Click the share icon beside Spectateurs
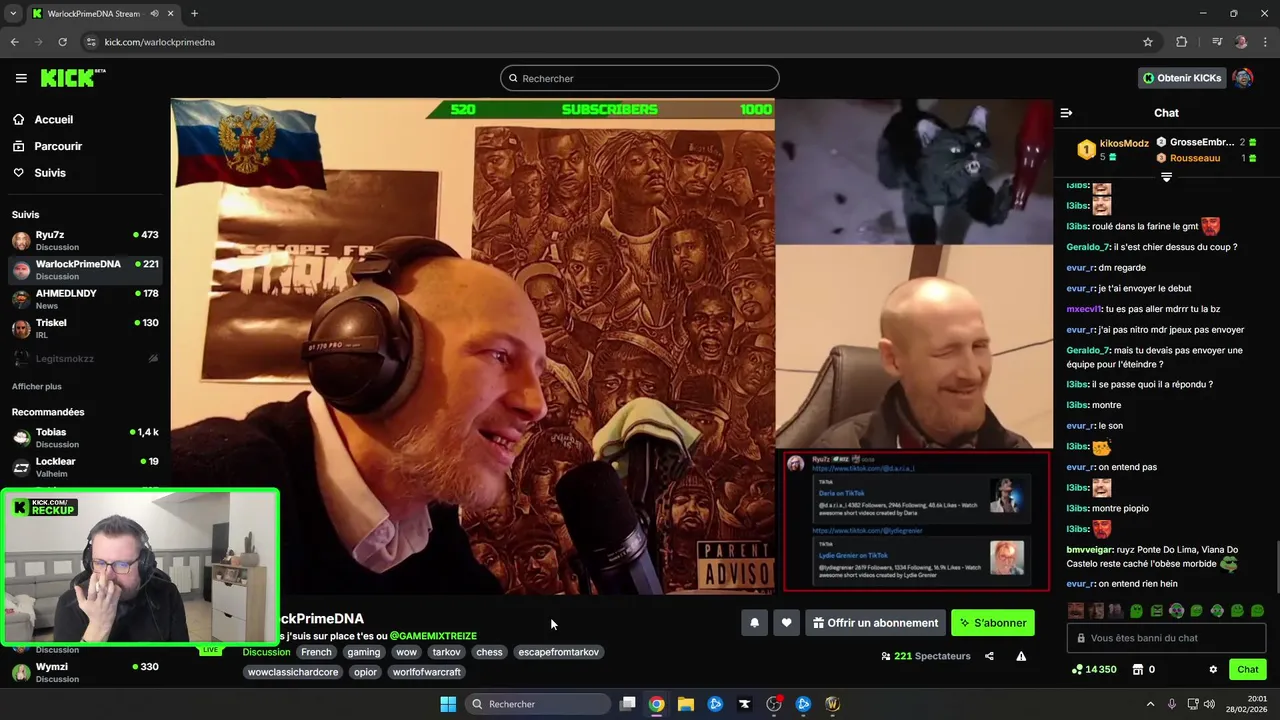The height and width of the screenshot is (720, 1280). pyautogui.click(x=989, y=656)
